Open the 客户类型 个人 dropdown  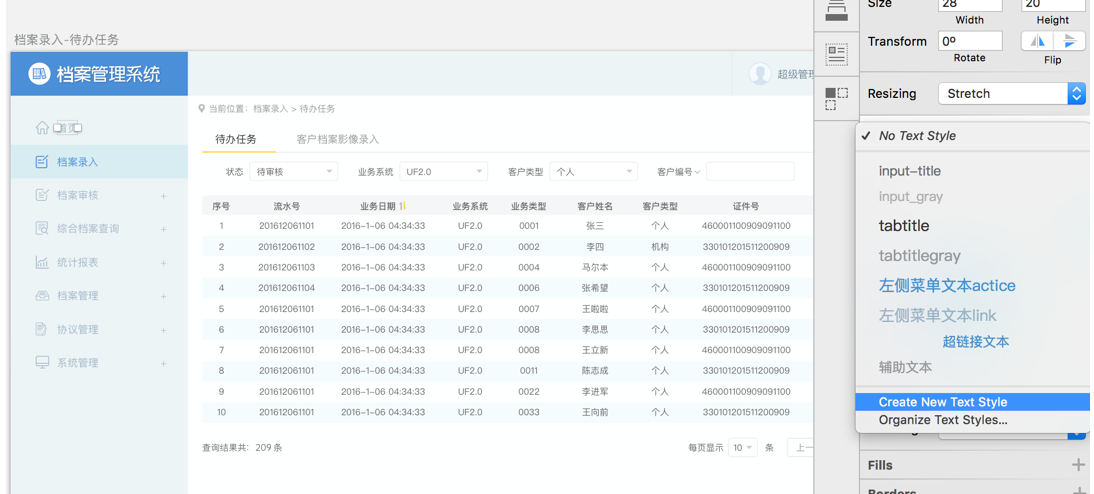(593, 172)
